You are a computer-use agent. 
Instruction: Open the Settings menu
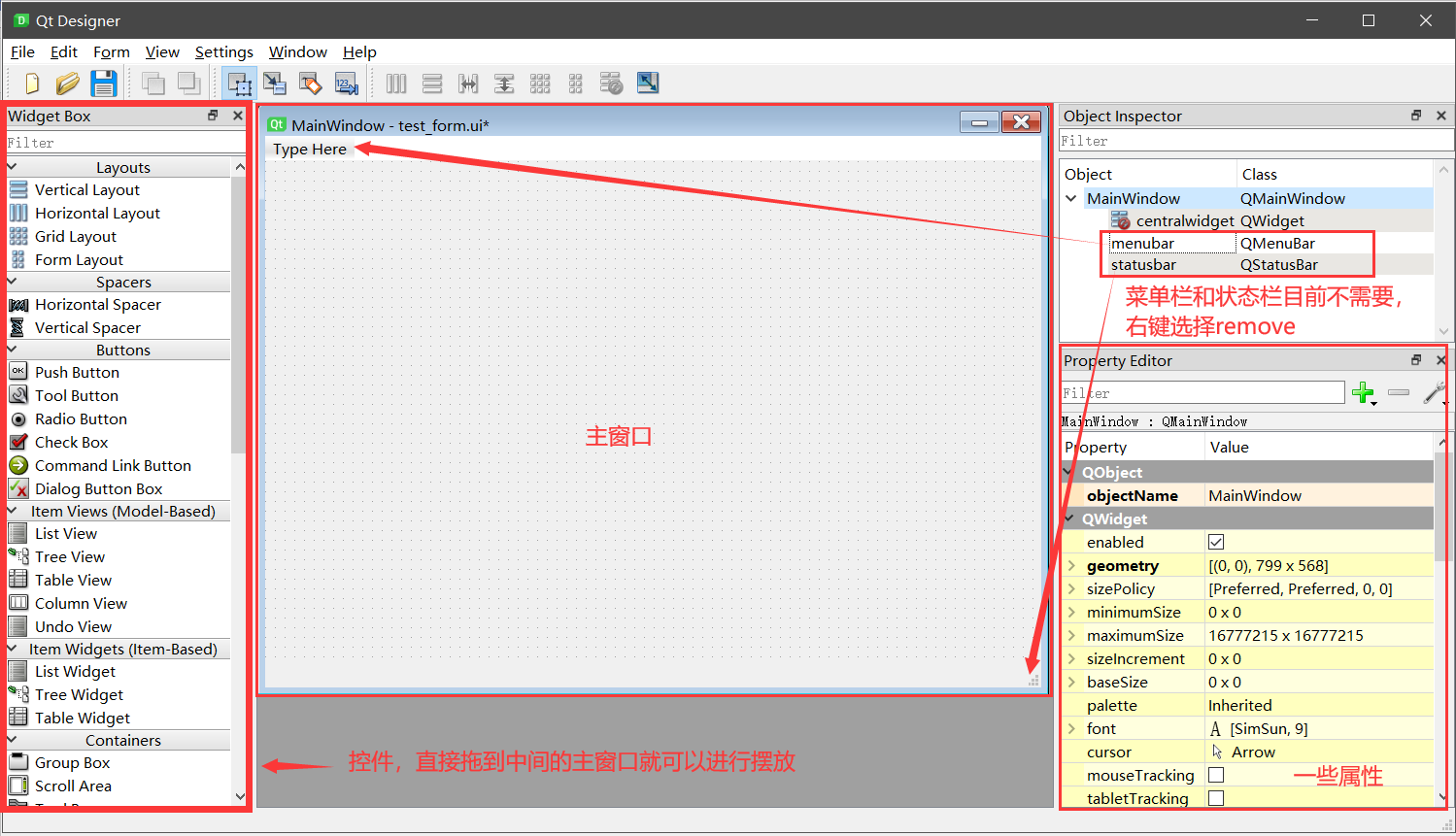(x=224, y=51)
